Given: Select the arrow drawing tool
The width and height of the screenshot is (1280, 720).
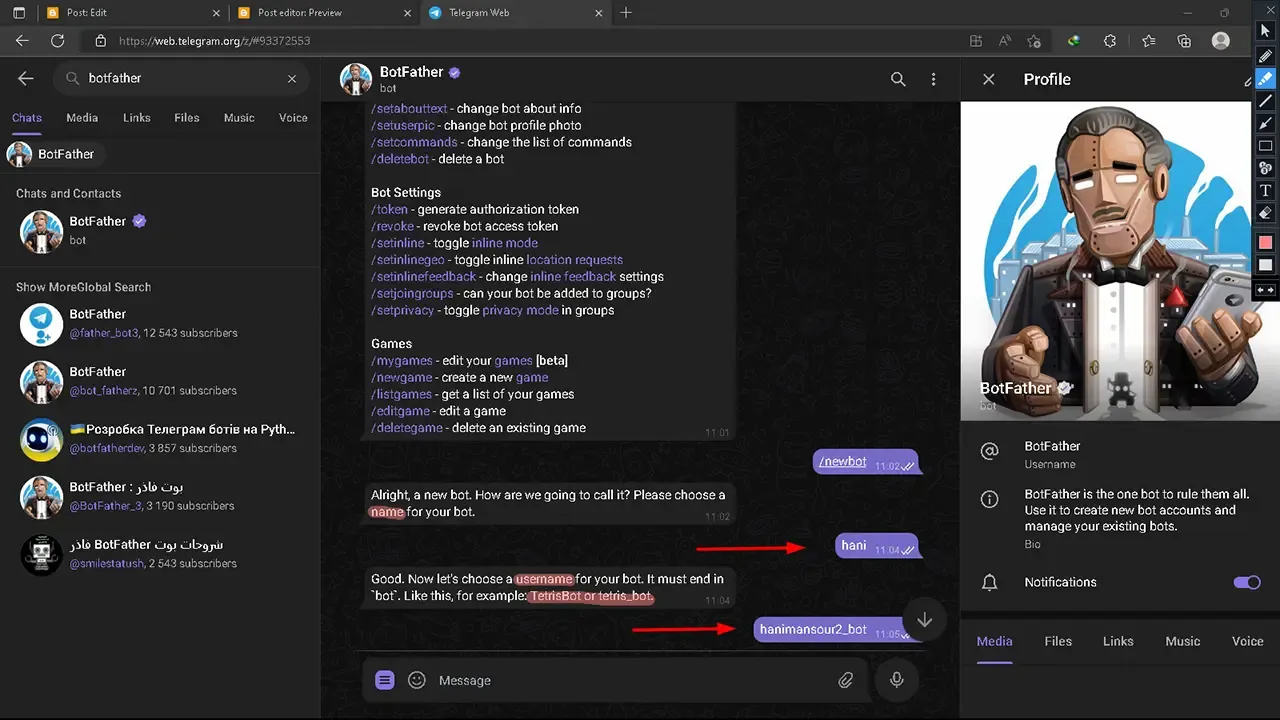Looking at the screenshot, I should (1265, 123).
